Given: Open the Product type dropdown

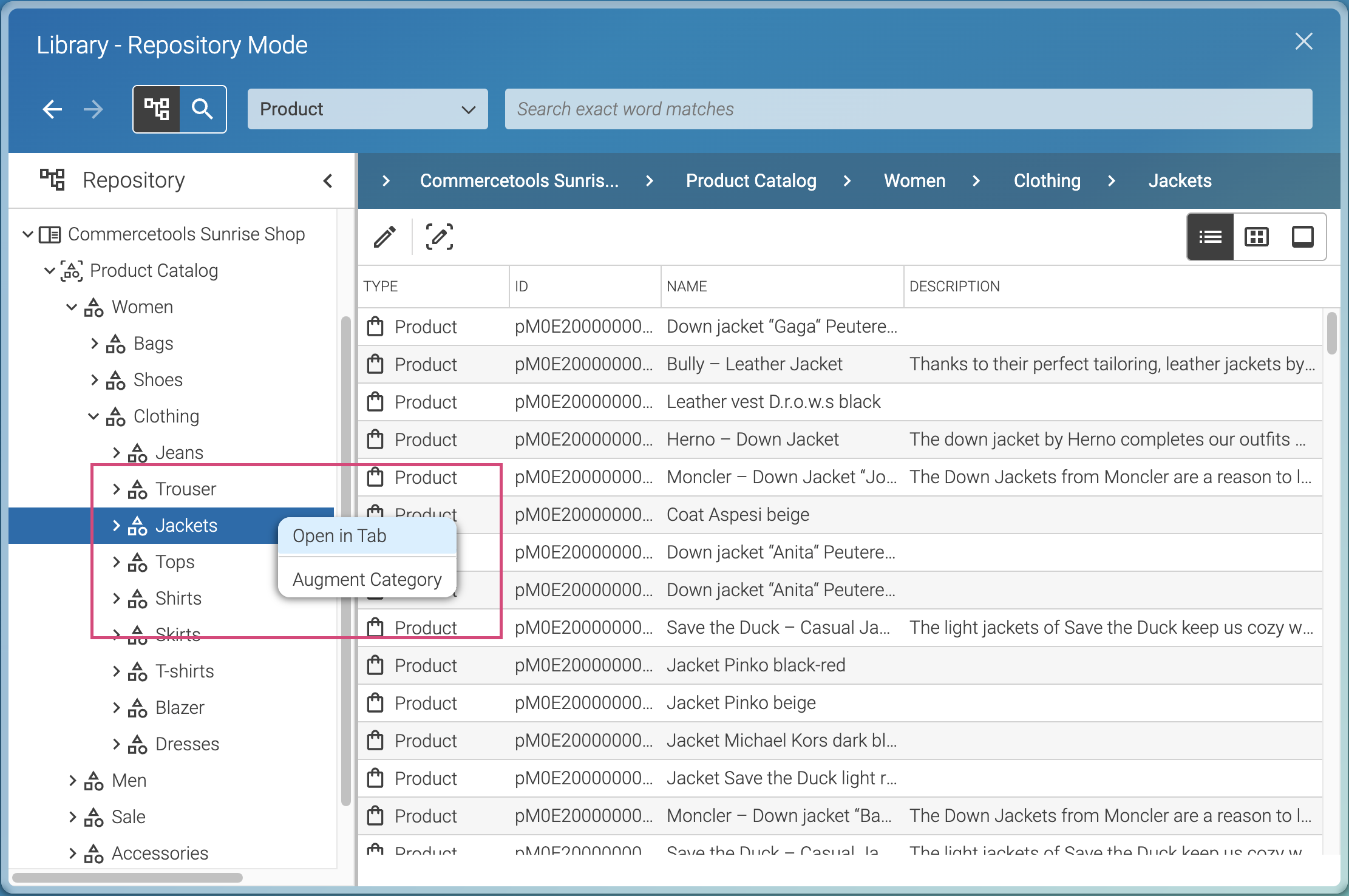Looking at the screenshot, I should click(x=367, y=109).
